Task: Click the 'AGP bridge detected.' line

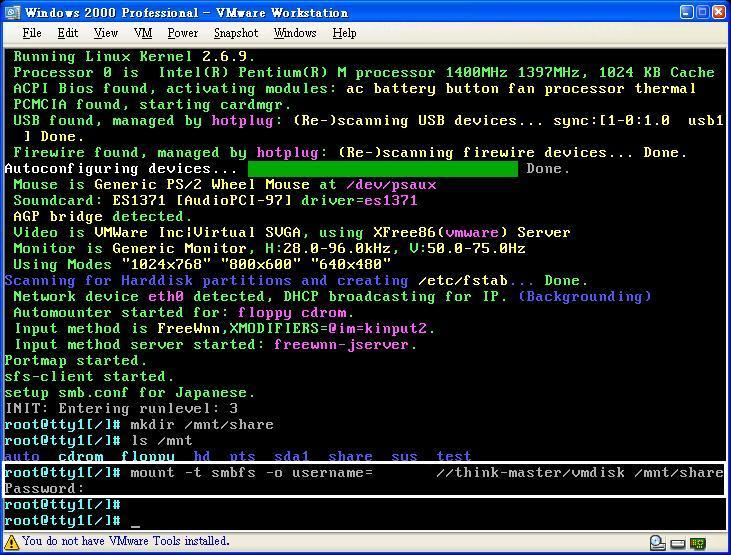Action: [103, 216]
